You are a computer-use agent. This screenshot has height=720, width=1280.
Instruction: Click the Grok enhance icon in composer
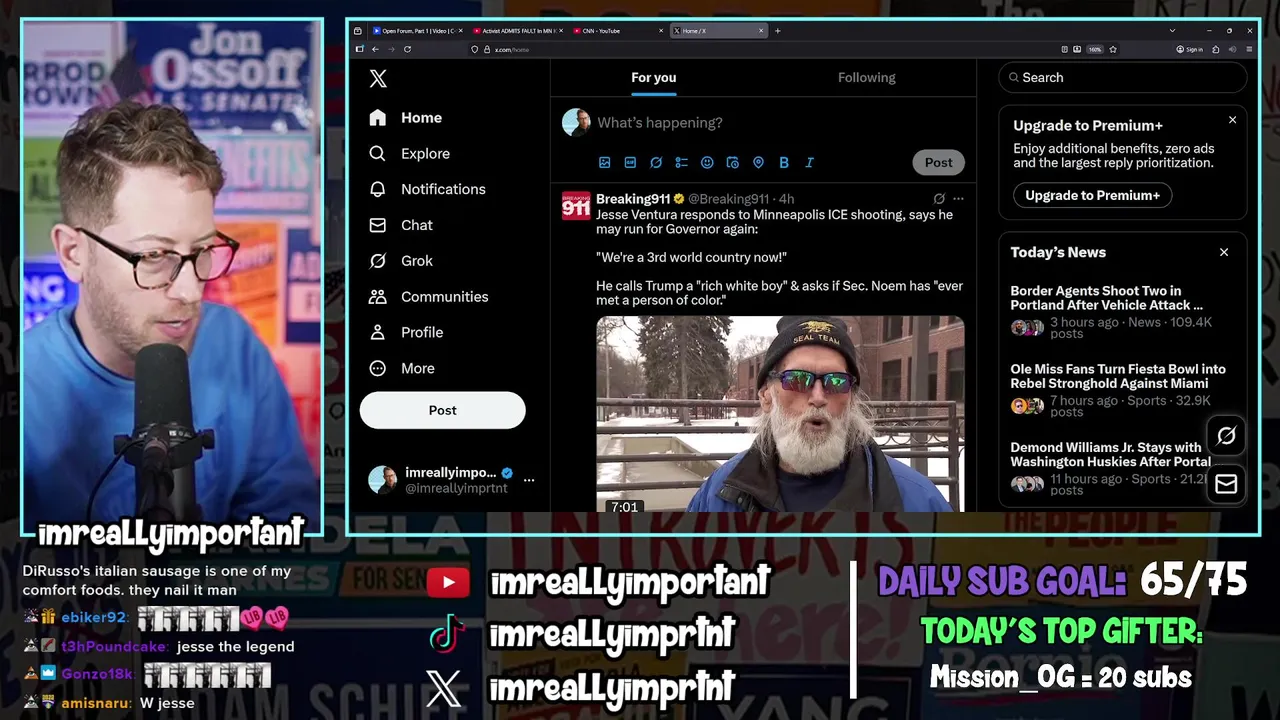[x=656, y=162]
